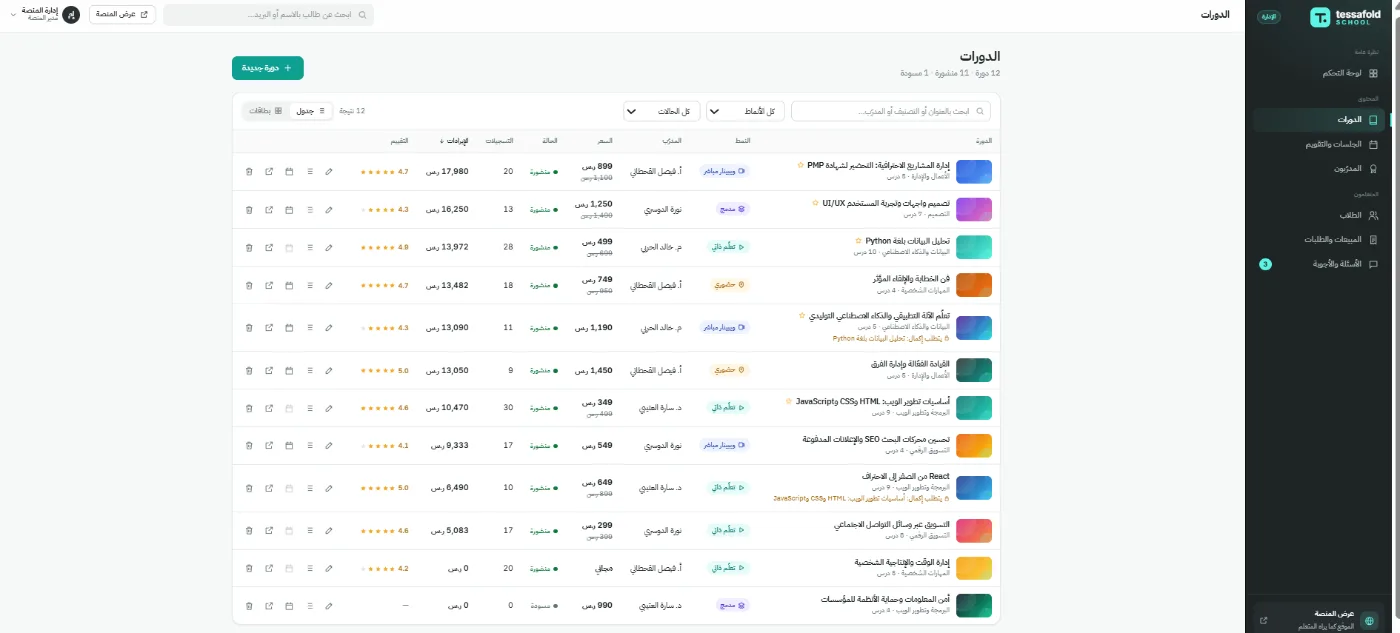Click the 17,980 revenue value
Image resolution: width=1400 pixels, height=633 pixels.
click(447, 172)
